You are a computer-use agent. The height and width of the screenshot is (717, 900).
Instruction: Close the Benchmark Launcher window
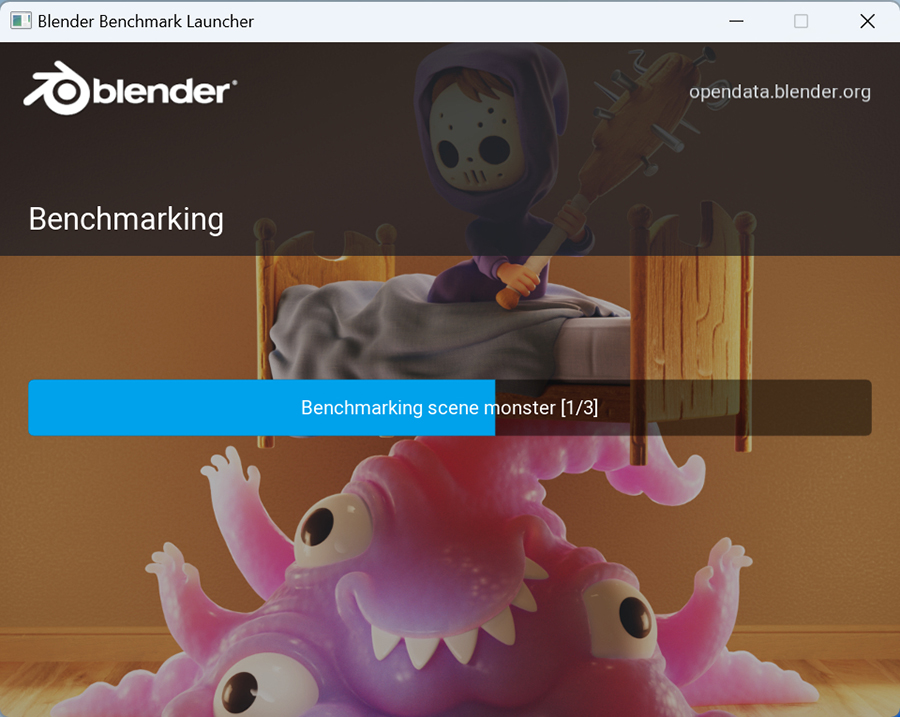pyautogui.click(x=867, y=21)
